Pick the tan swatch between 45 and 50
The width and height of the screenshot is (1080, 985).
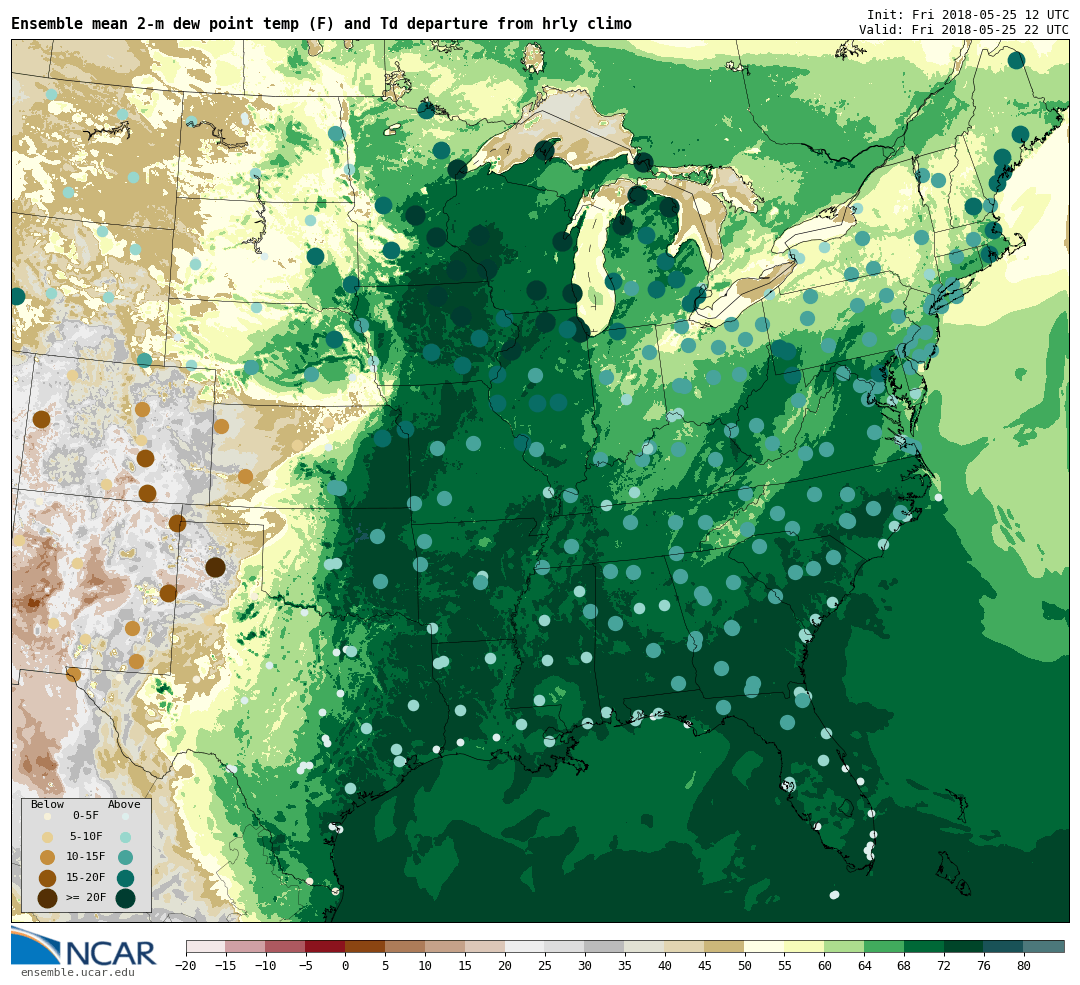[x=725, y=946]
